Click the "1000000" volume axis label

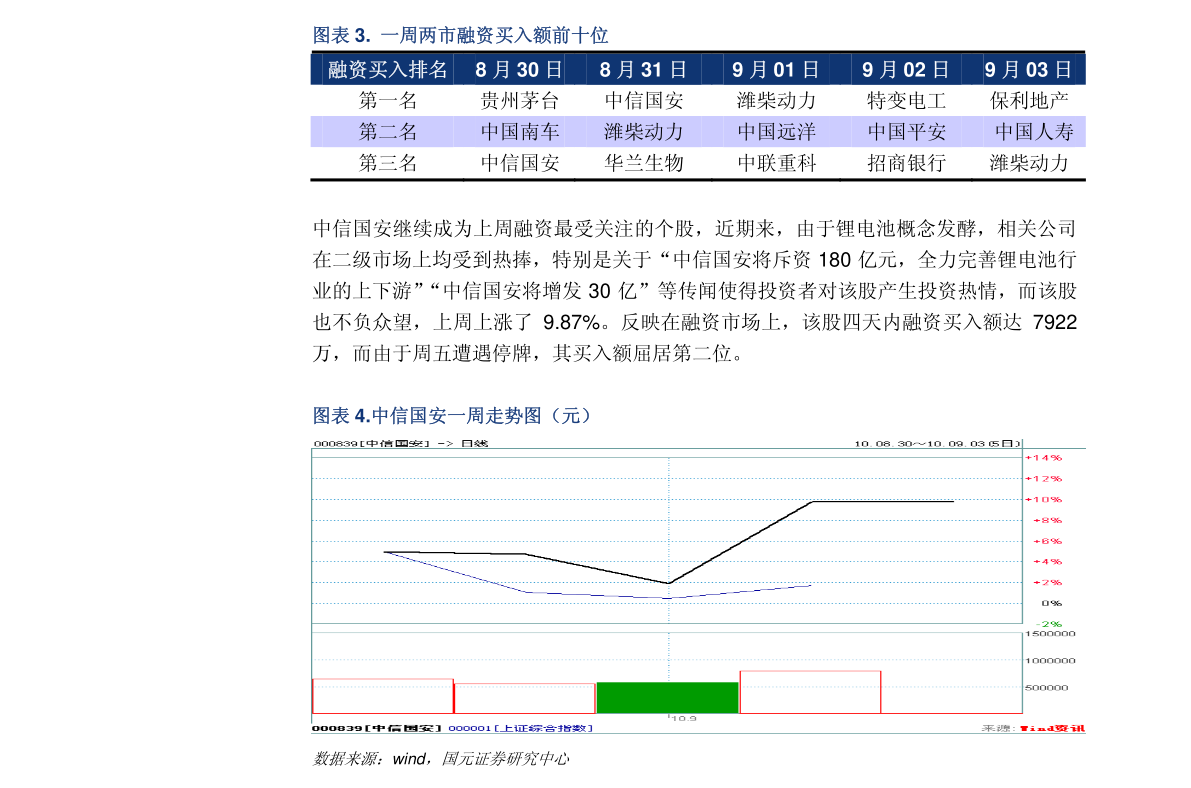tap(1050, 660)
